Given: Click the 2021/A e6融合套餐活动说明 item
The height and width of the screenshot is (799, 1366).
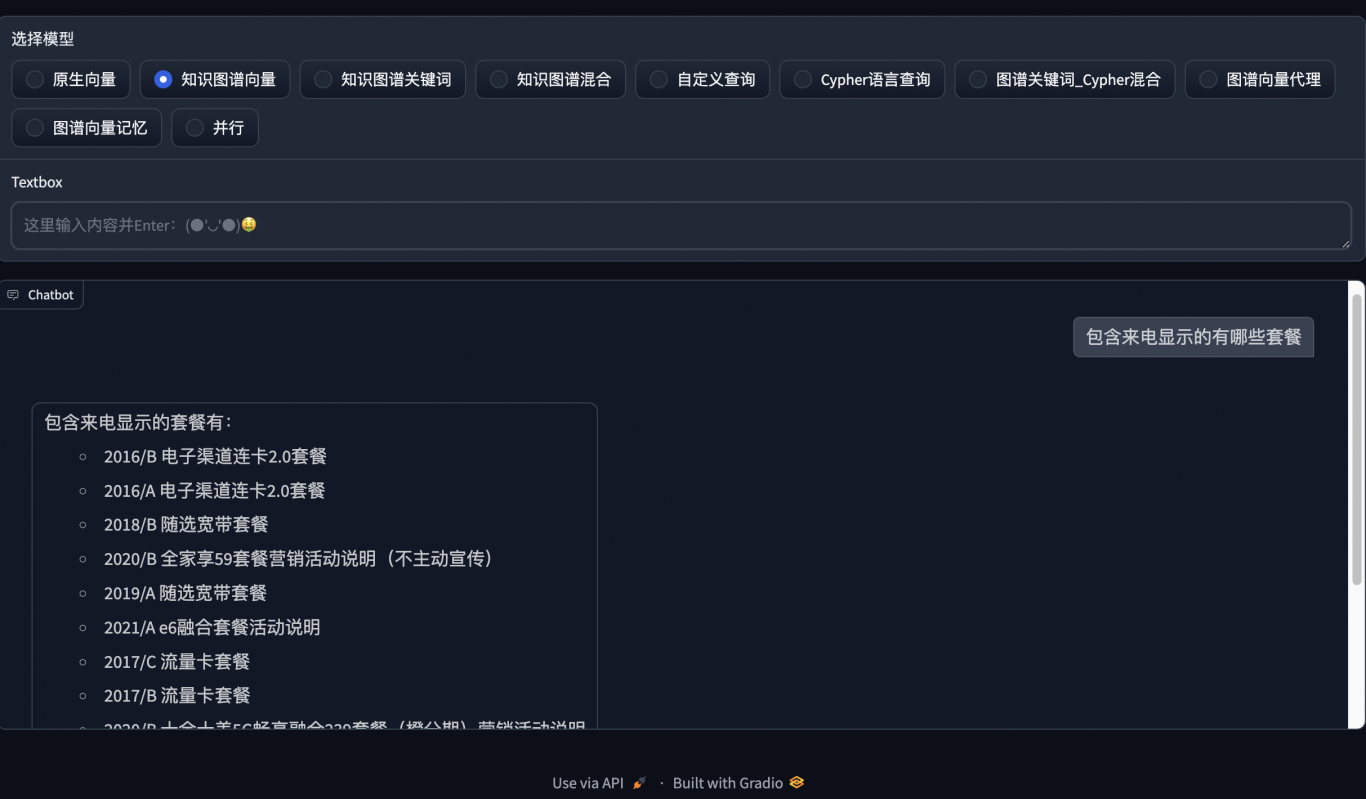Looking at the screenshot, I should pos(212,627).
